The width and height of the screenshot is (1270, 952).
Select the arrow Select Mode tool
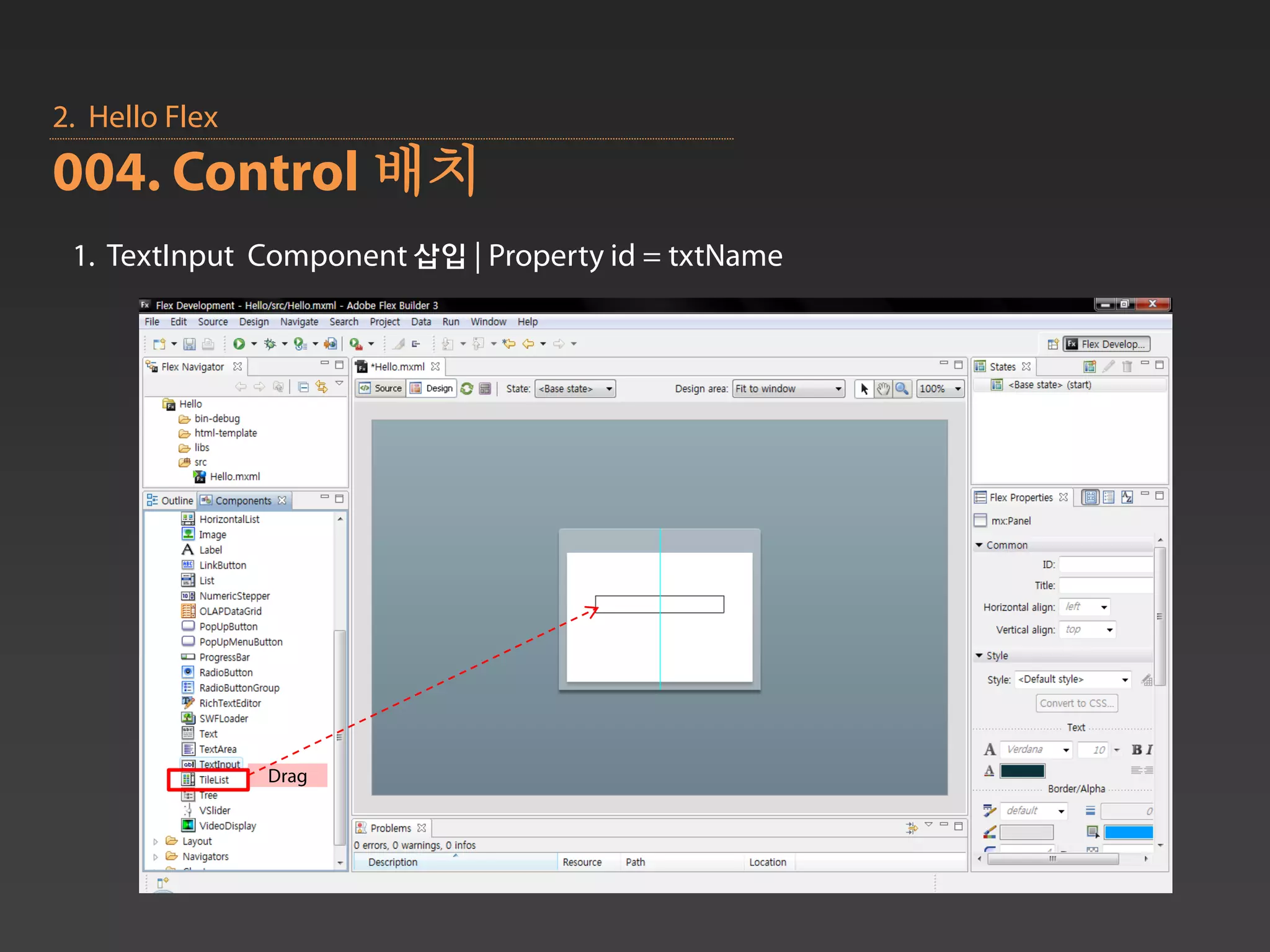click(864, 389)
